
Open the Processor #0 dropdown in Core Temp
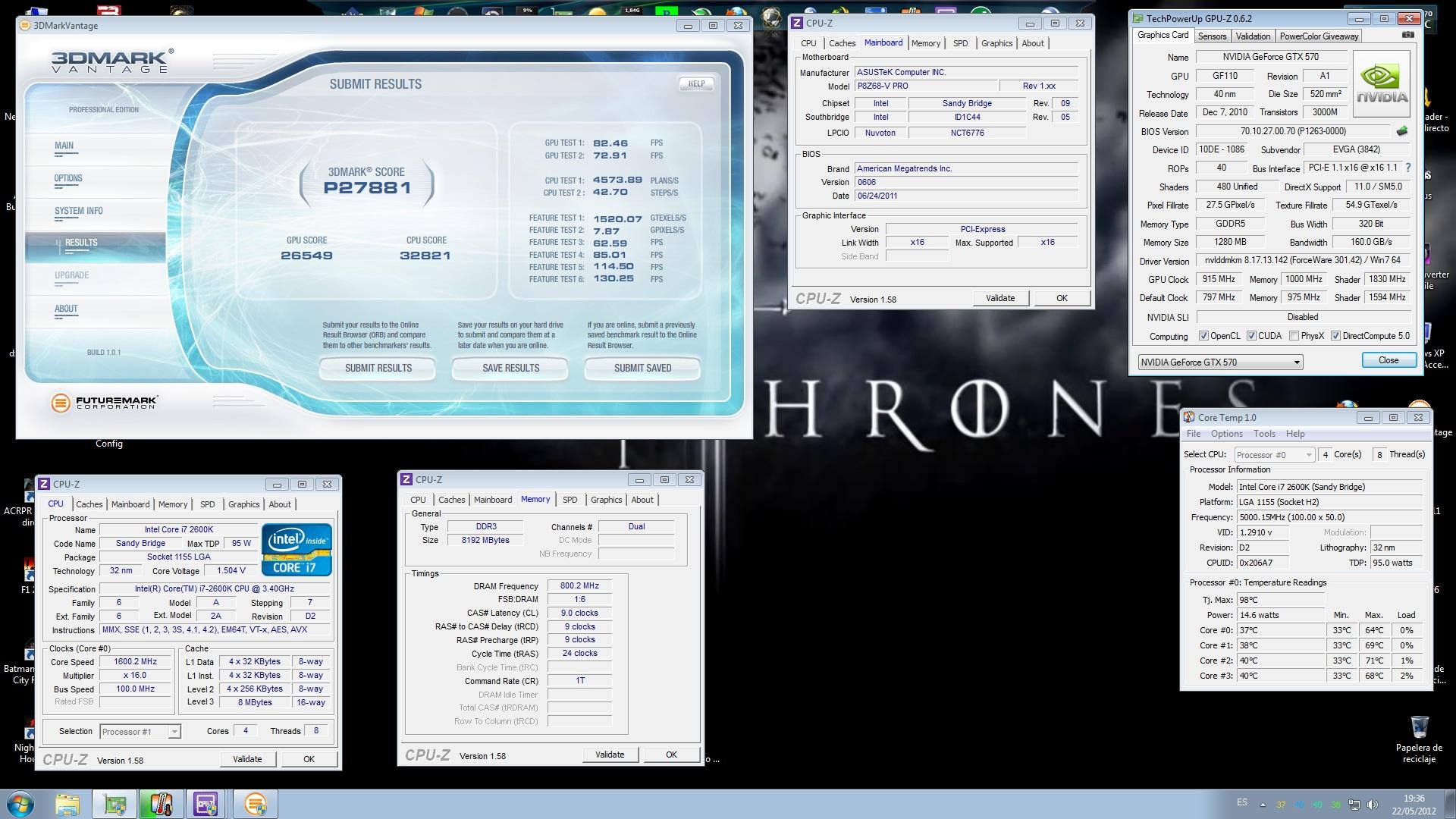tap(1273, 454)
